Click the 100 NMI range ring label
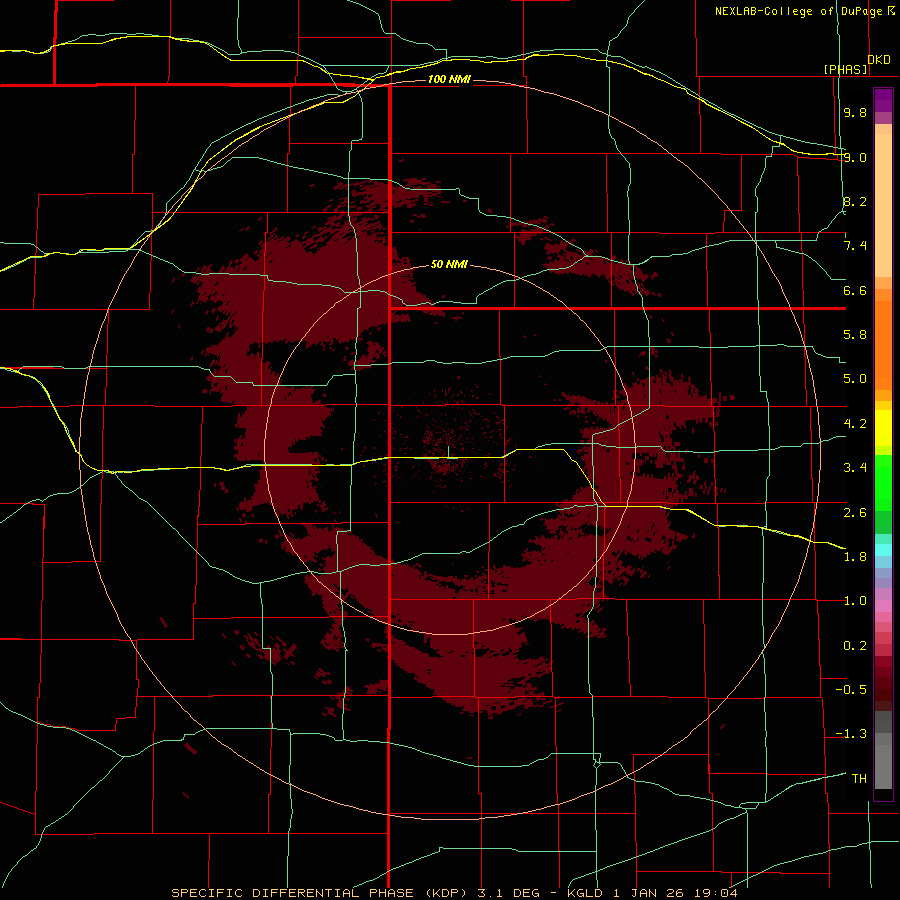Viewport: 900px width, 900px height. coord(449,79)
